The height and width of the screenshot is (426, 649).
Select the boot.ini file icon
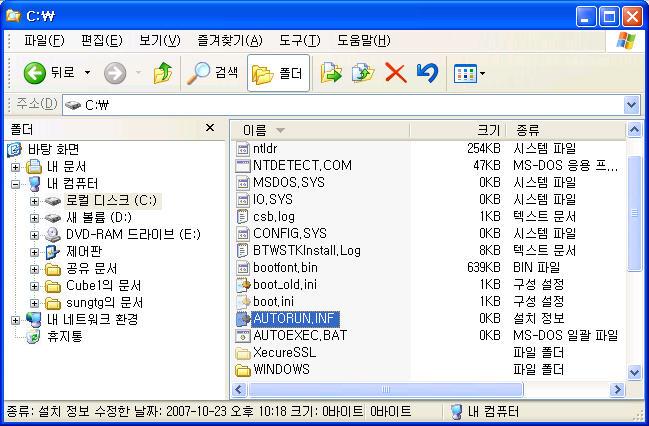(x=243, y=301)
